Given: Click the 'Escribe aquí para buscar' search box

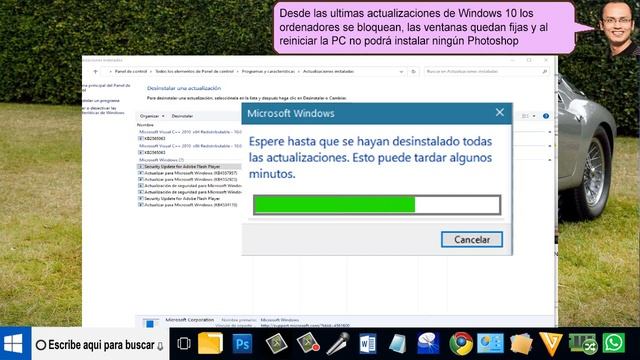Looking at the screenshot, I should coord(100,345).
